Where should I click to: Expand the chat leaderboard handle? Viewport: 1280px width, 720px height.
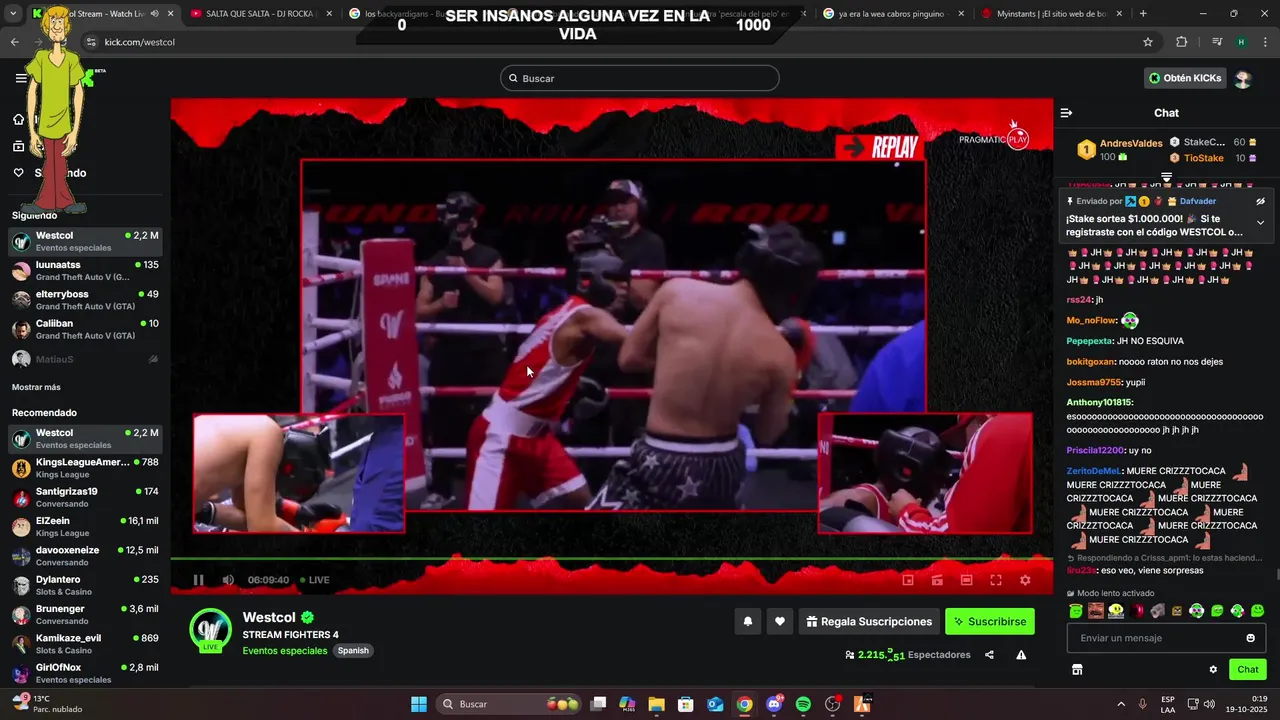pyautogui.click(x=1166, y=177)
